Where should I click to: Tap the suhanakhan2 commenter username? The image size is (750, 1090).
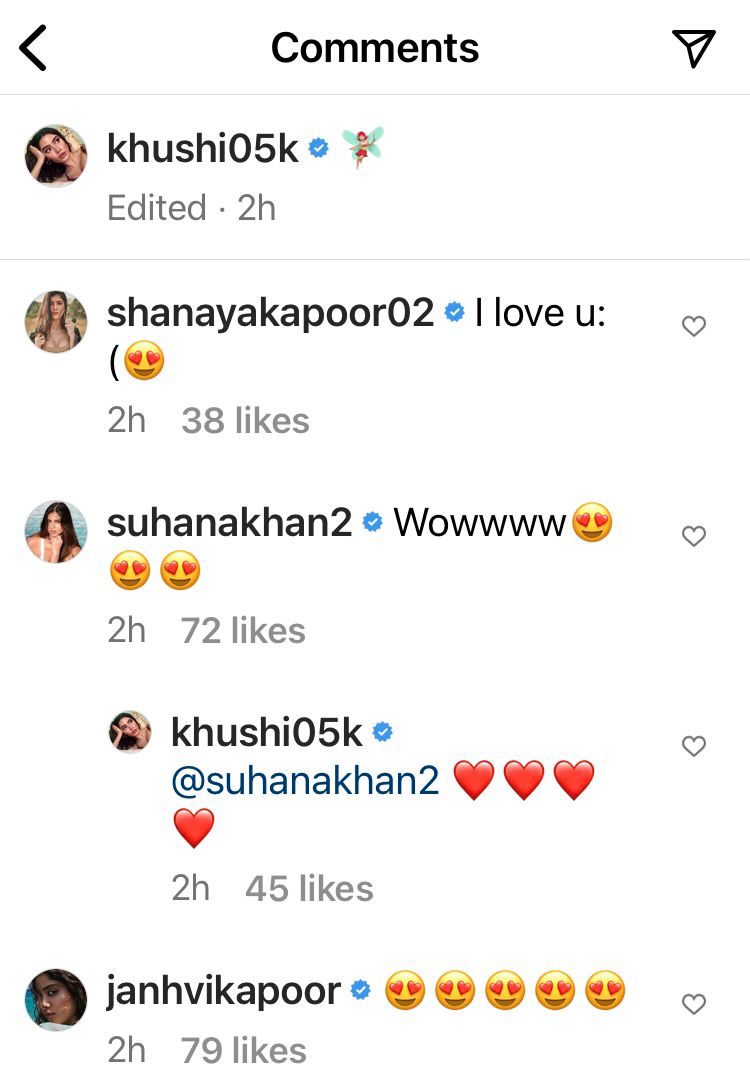(229, 523)
